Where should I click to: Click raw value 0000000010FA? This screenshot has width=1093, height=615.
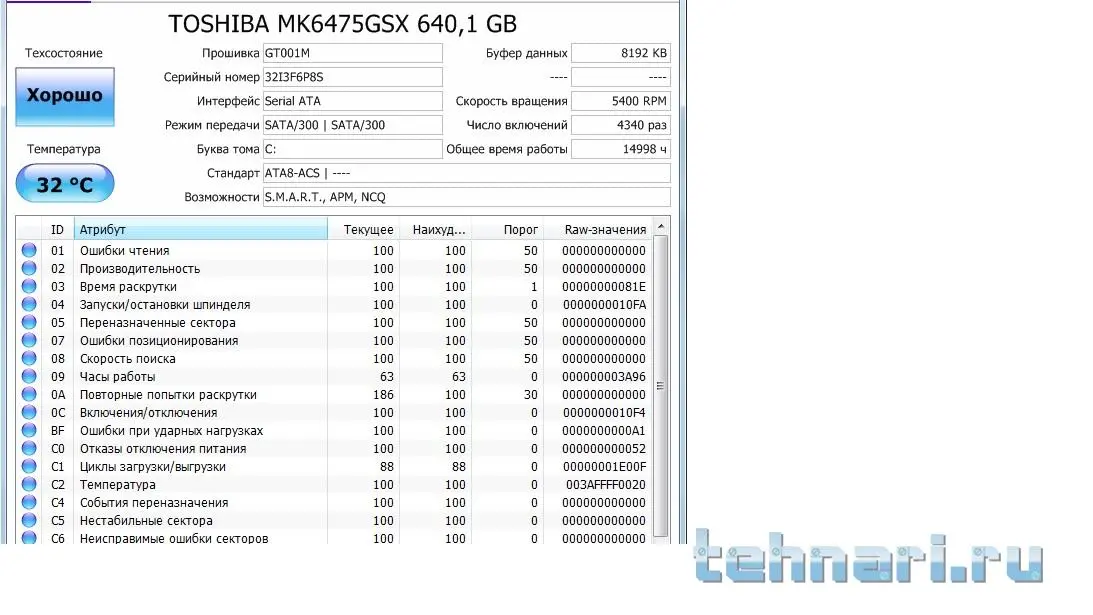pyautogui.click(x=604, y=305)
